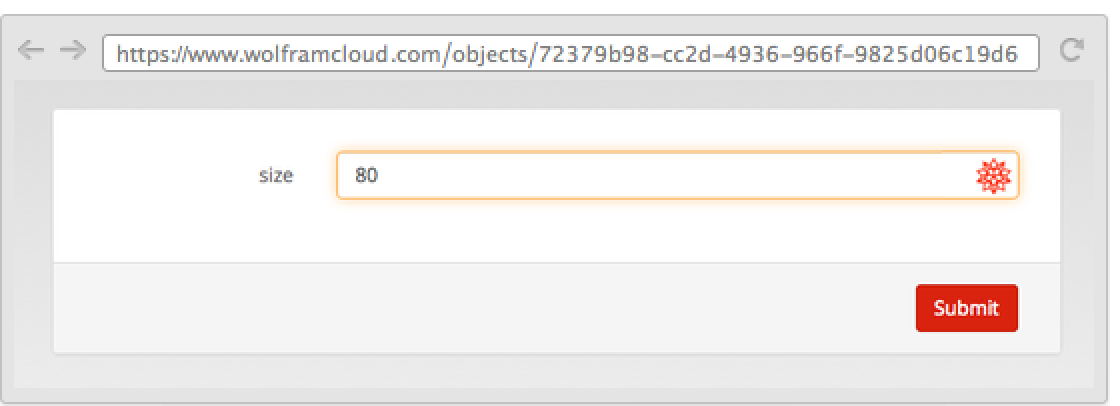
Task: Click the "https://" prefix in the URL
Action: pyautogui.click(x=150, y=53)
